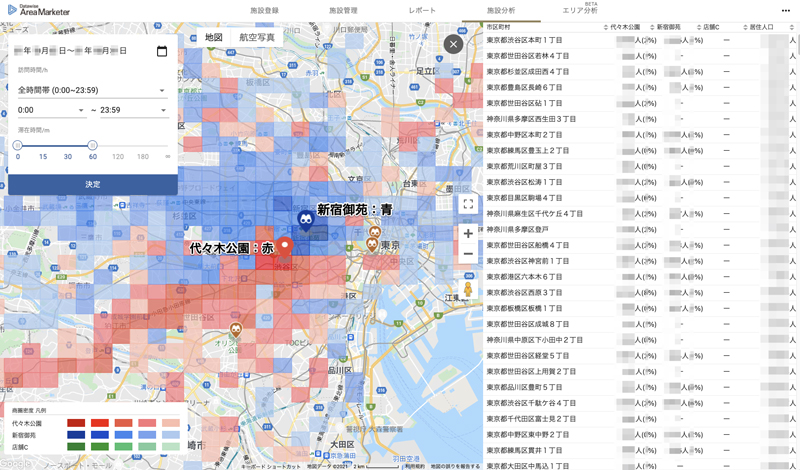Click the 15 mark on stay-time slider
Image resolution: width=800 pixels, height=470 pixels.
pyautogui.click(x=43, y=157)
